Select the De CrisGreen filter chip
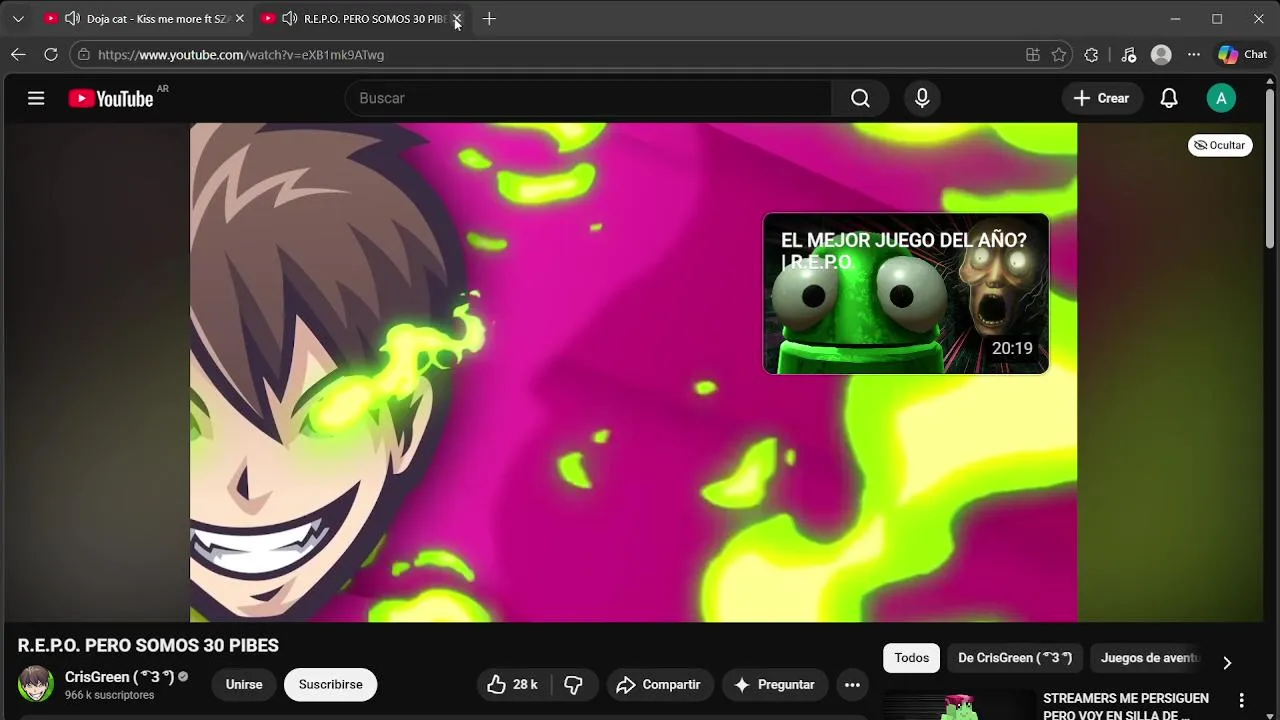Viewport: 1280px width, 720px height. 1015,658
